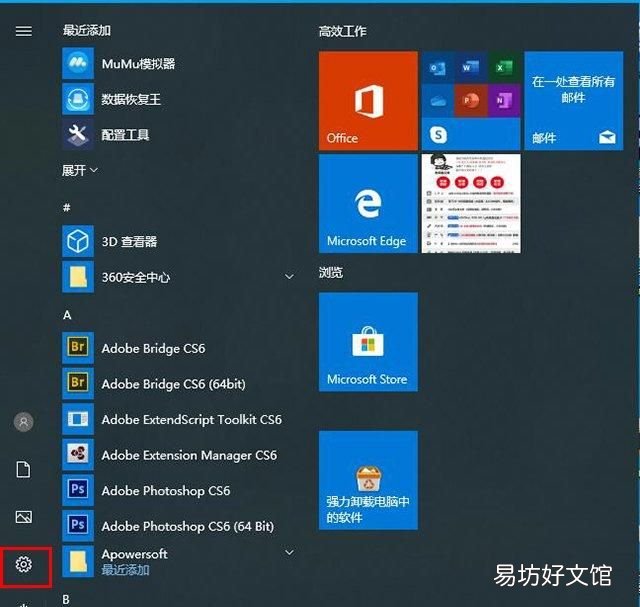
Task: Open the screenshot preview live tile
Action: pos(471,204)
